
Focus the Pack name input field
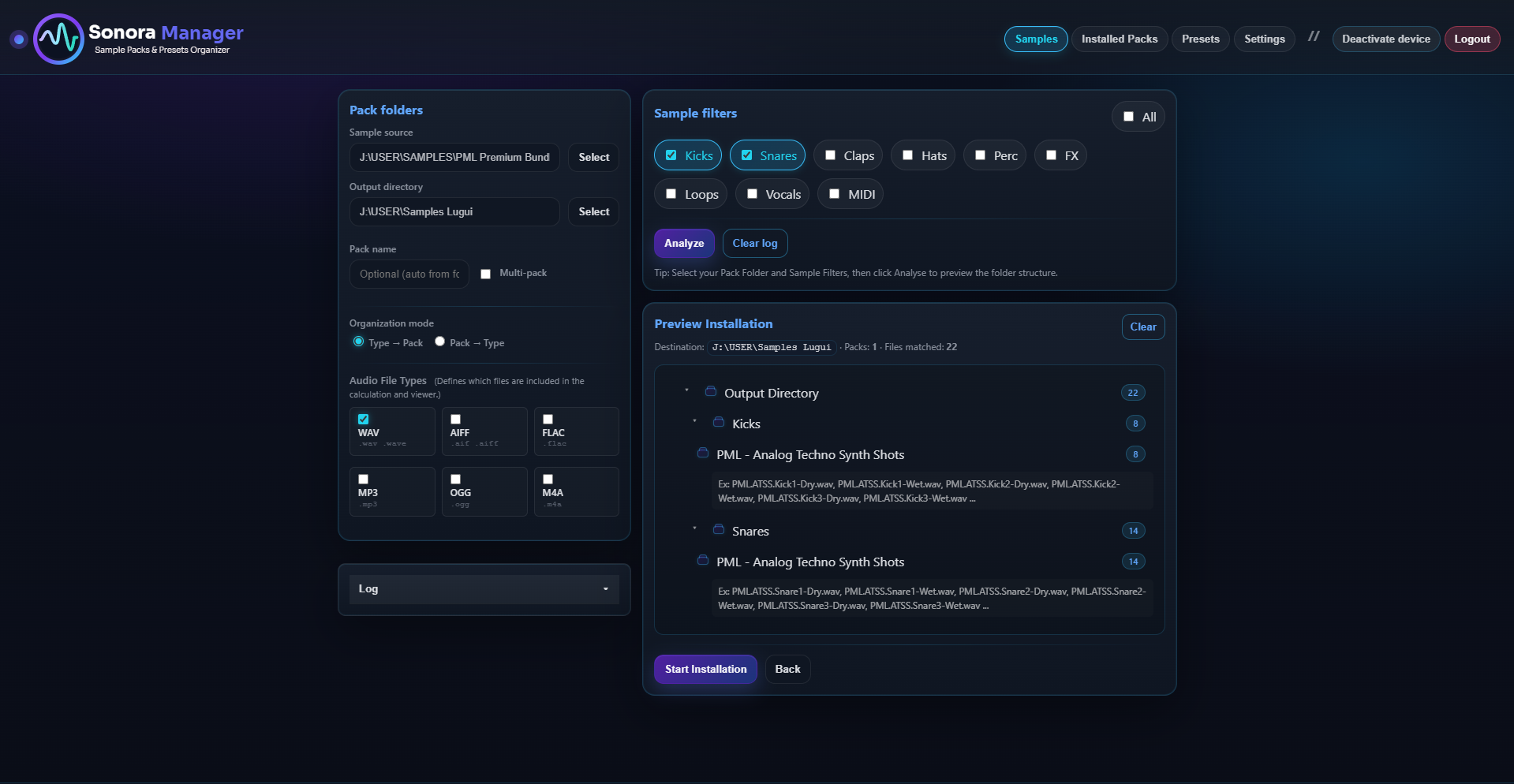[x=409, y=274]
